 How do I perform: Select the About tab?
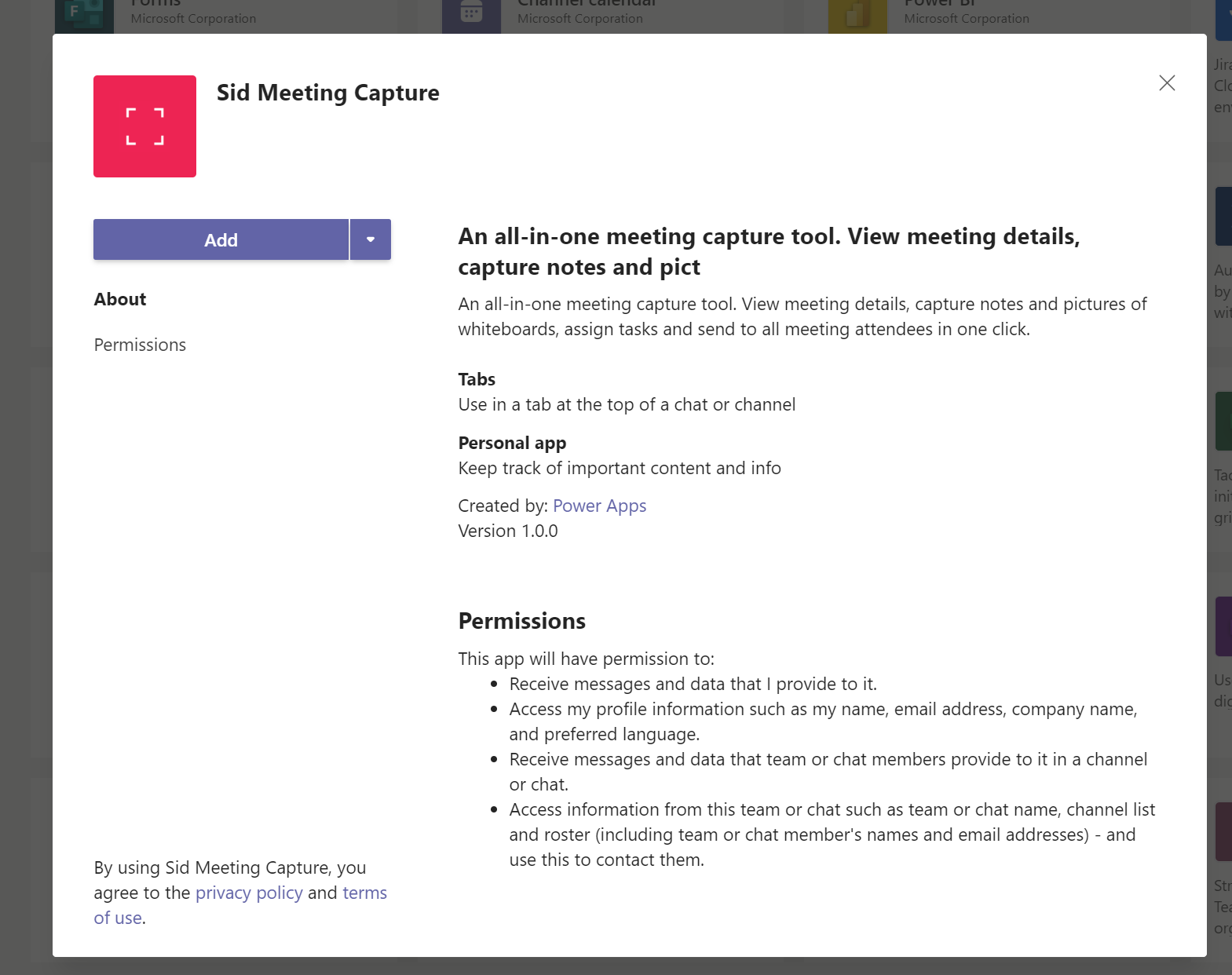click(120, 299)
